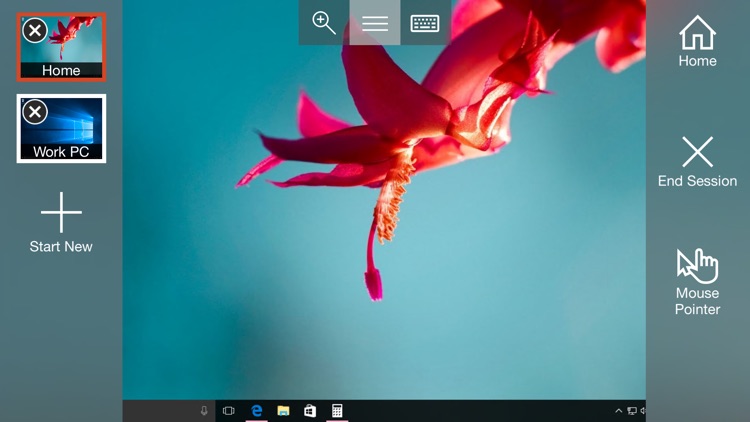
Task: Show the on-screen keyboard
Action: tap(425, 22)
